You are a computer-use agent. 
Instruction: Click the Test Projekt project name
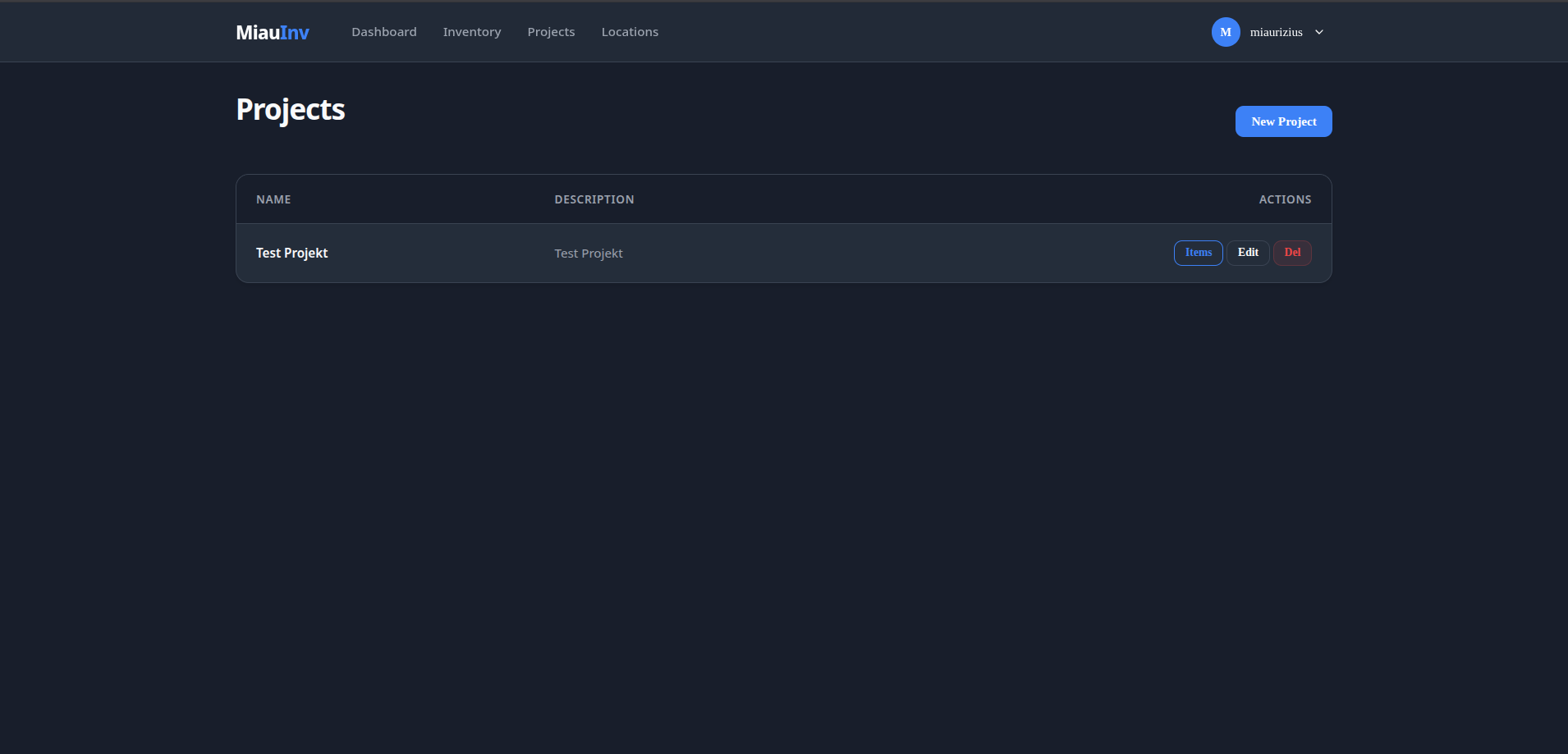[x=291, y=253]
